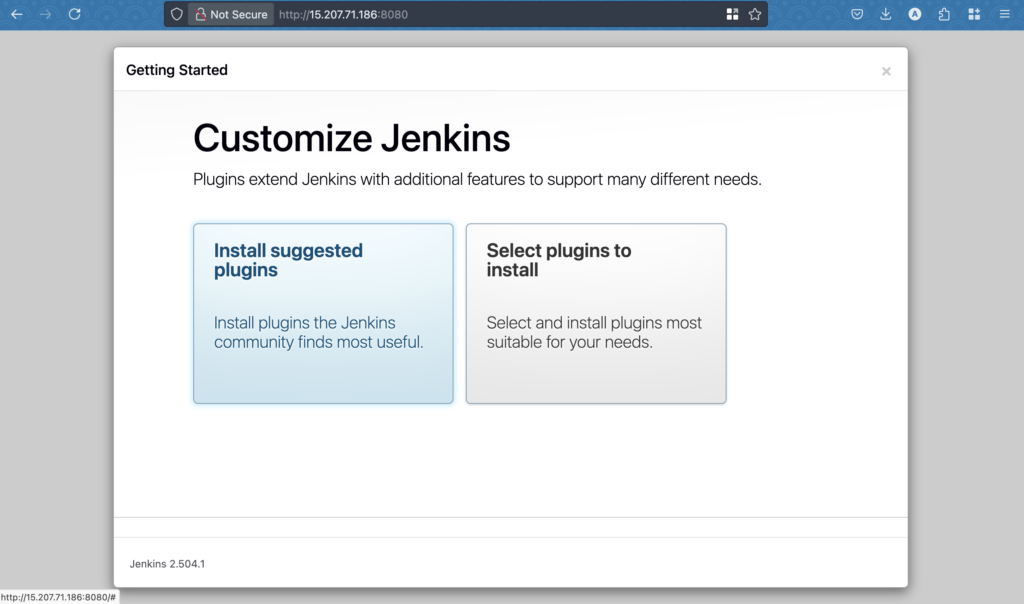This screenshot has width=1024, height=604.
Task: Click the 'Plugins extend Jenkins' description text
Action: [477, 179]
